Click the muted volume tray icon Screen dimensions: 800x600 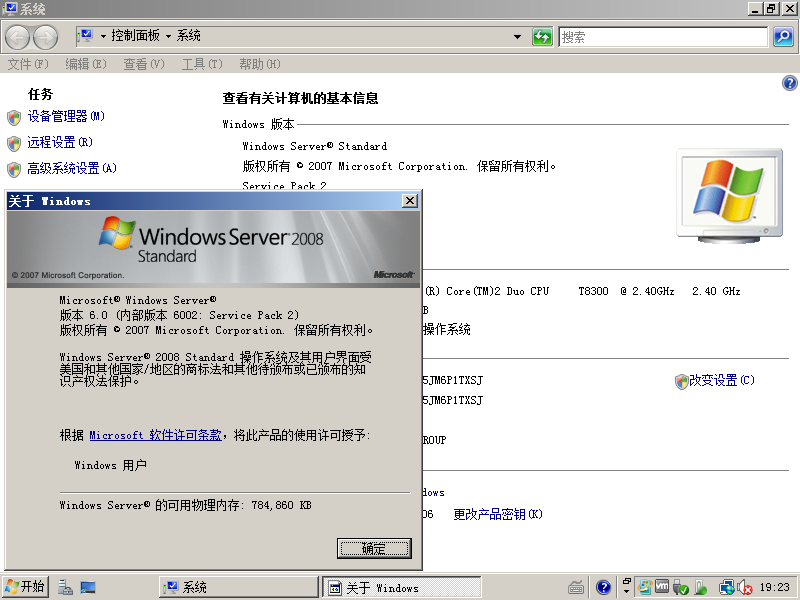(x=745, y=587)
